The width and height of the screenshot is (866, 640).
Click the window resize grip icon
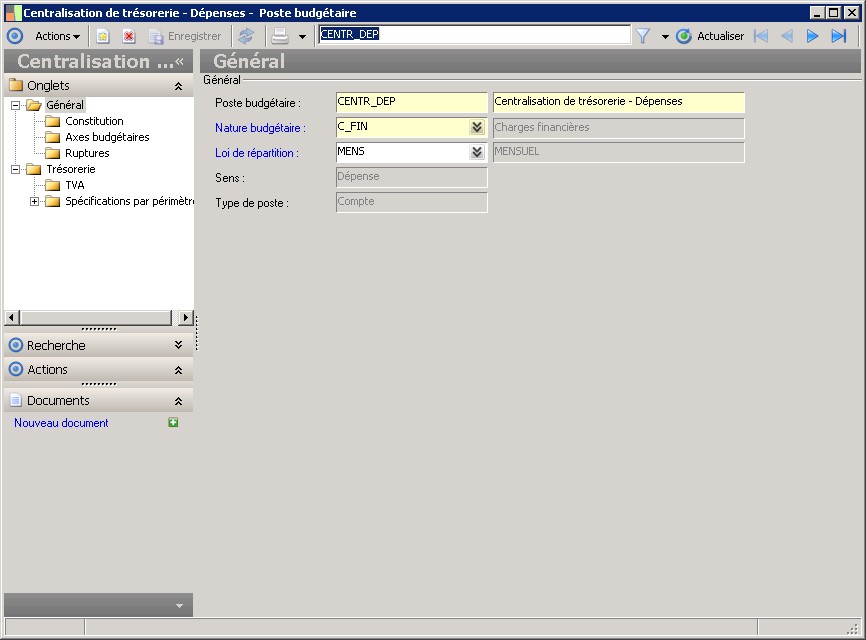click(854, 628)
